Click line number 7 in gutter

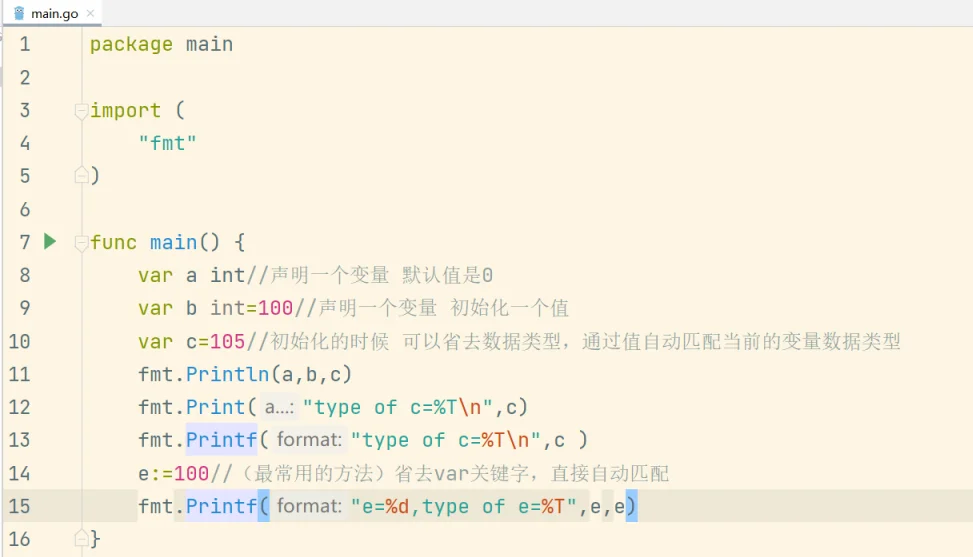[25, 242]
